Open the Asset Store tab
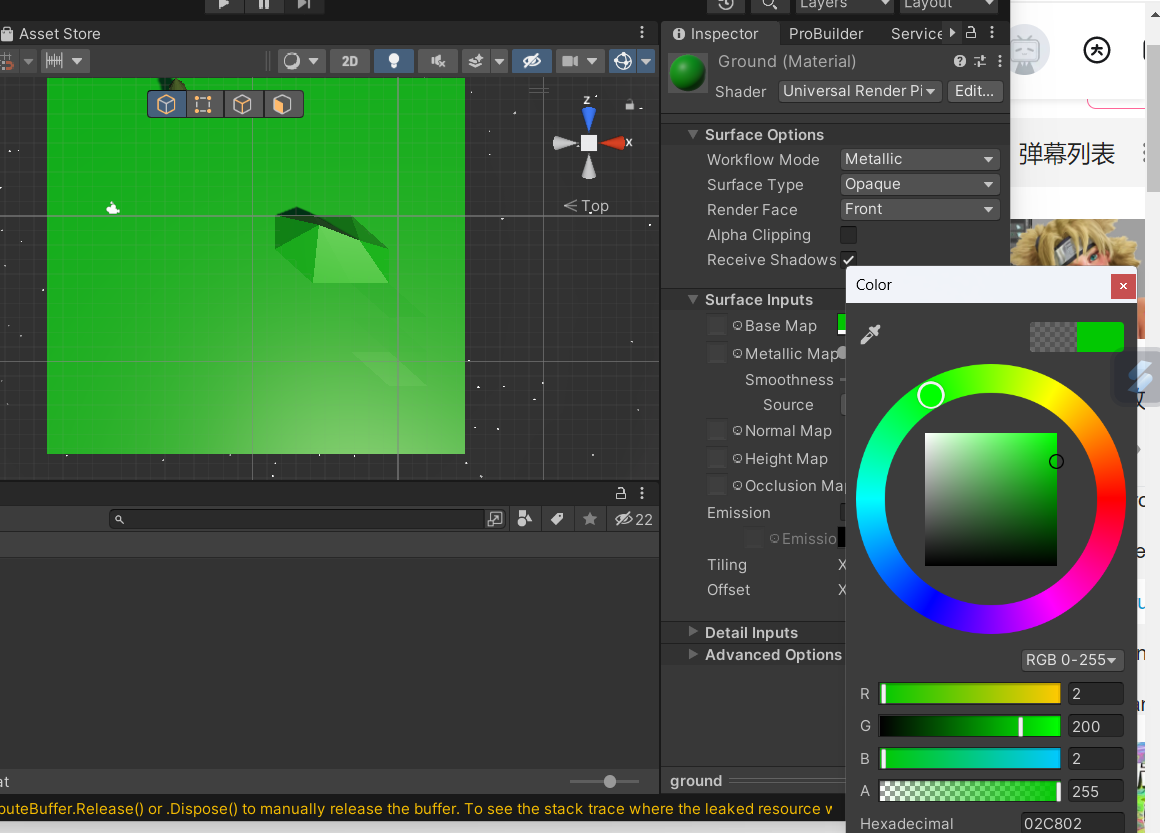Viewport: 1160px width, 833px height. click(51, 33)
